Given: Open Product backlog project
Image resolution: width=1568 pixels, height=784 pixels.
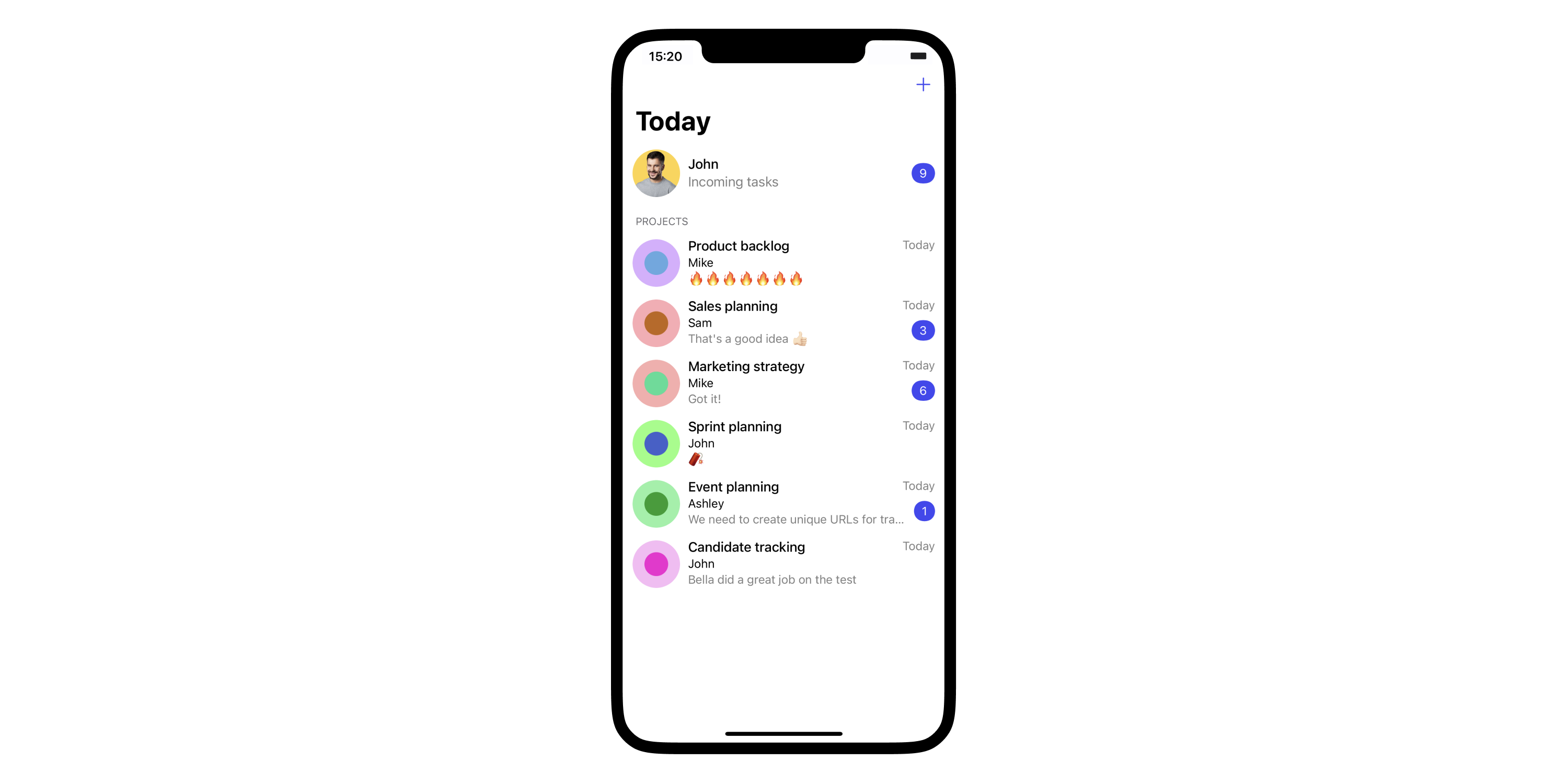Looking at the screenshot, I should pyautogui.click(x=784, y=262).
